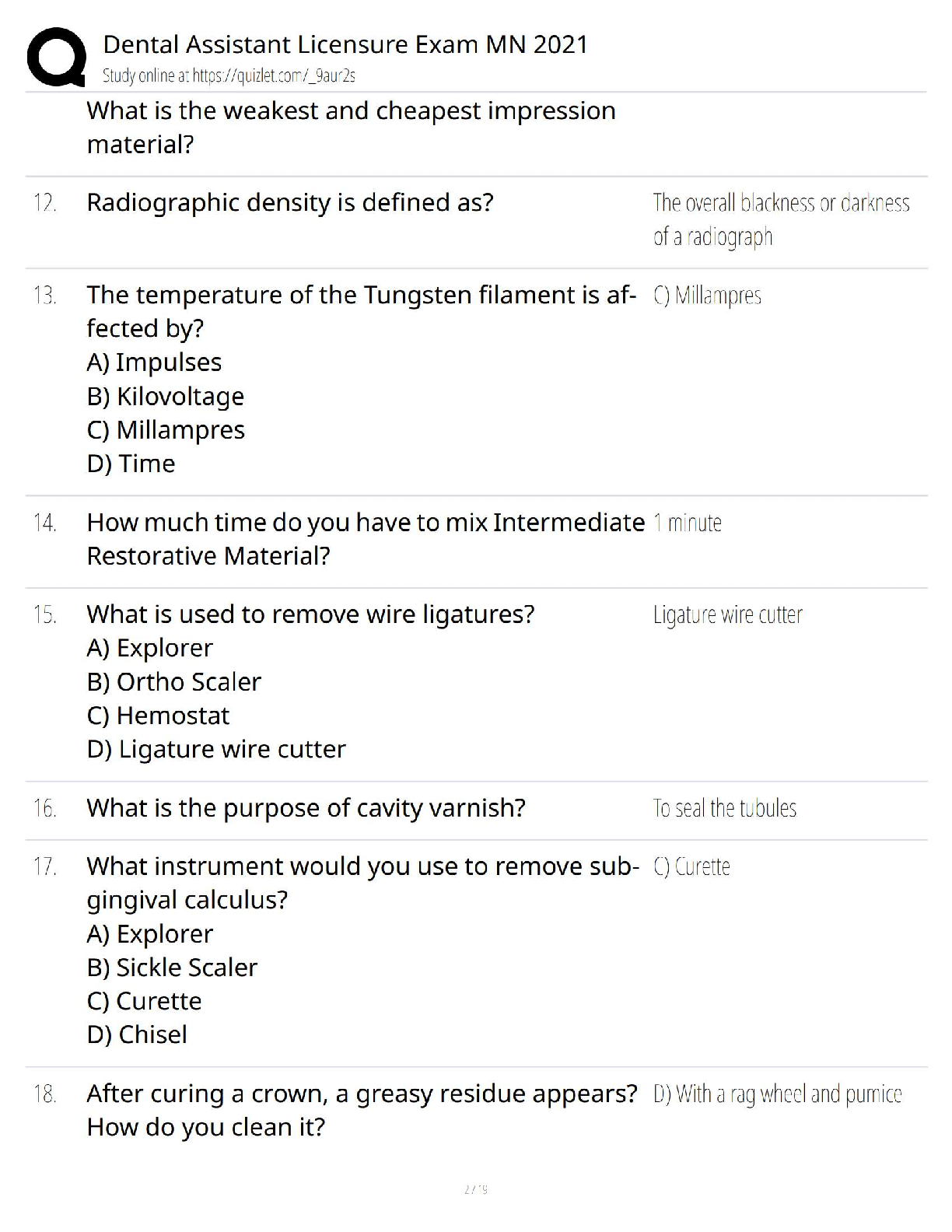Click the Radiographic density question text
Viewport: 952px width, 1232px height.
coord(289,202)
